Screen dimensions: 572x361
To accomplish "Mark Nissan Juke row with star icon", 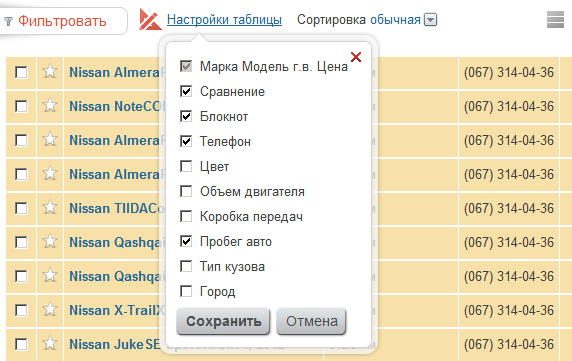I will point(50,343).
